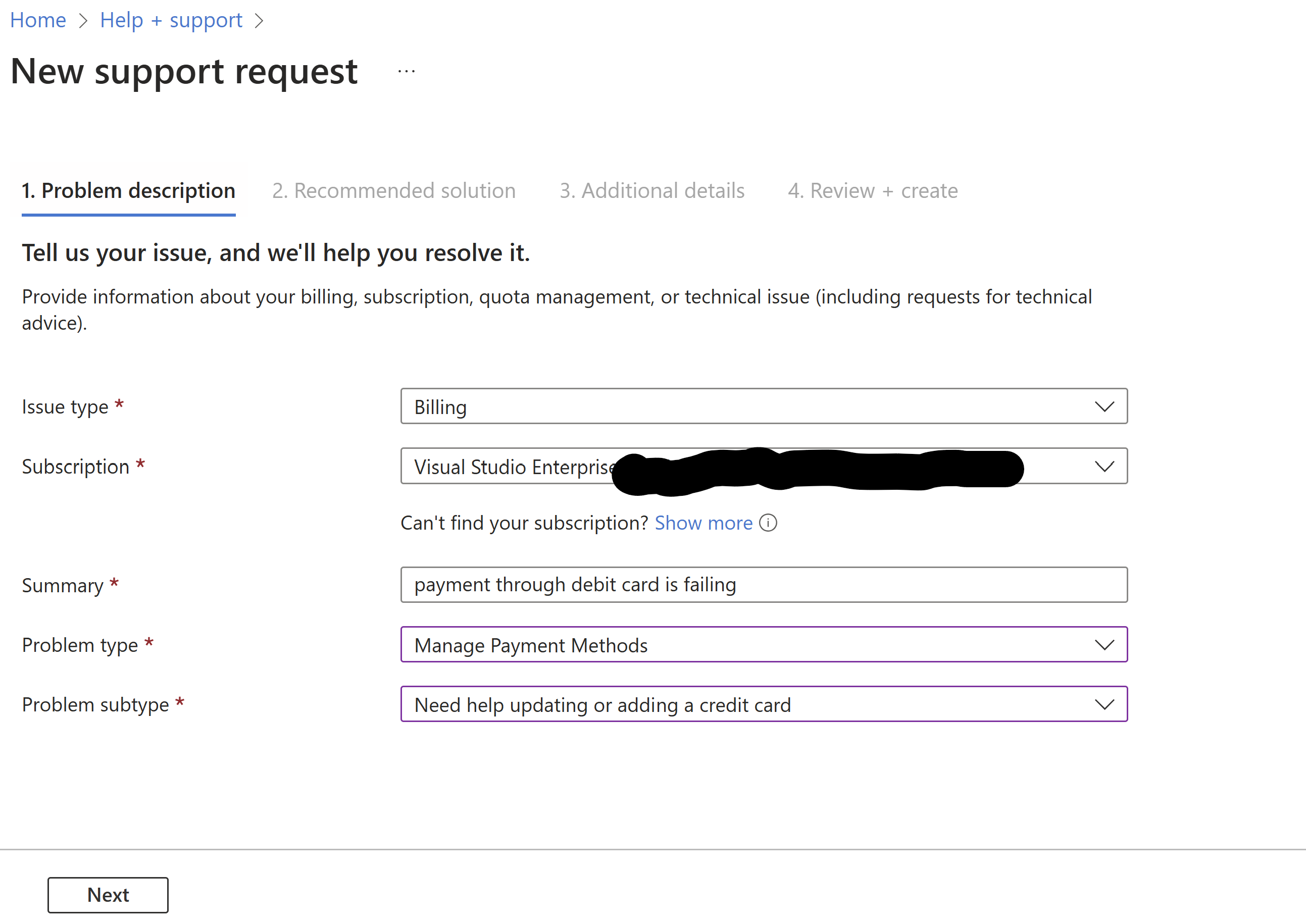The image size is (1306, 924).
Task: Go to the Additional details tab
Action: tap(652, 190)
